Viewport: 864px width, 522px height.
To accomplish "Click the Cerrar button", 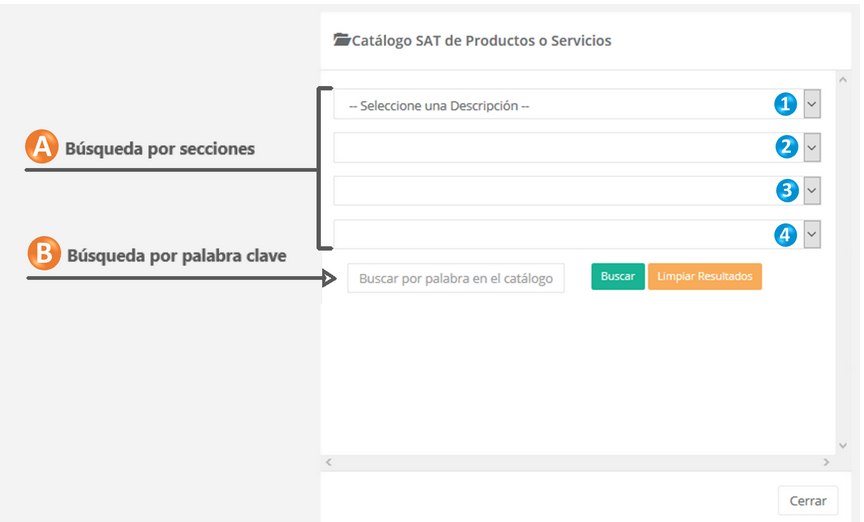I will click(x=807, y=501).
